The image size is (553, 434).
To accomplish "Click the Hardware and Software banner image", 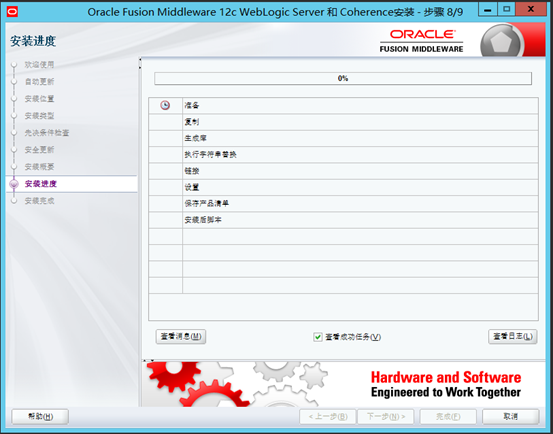I will [x=344, y=384].
